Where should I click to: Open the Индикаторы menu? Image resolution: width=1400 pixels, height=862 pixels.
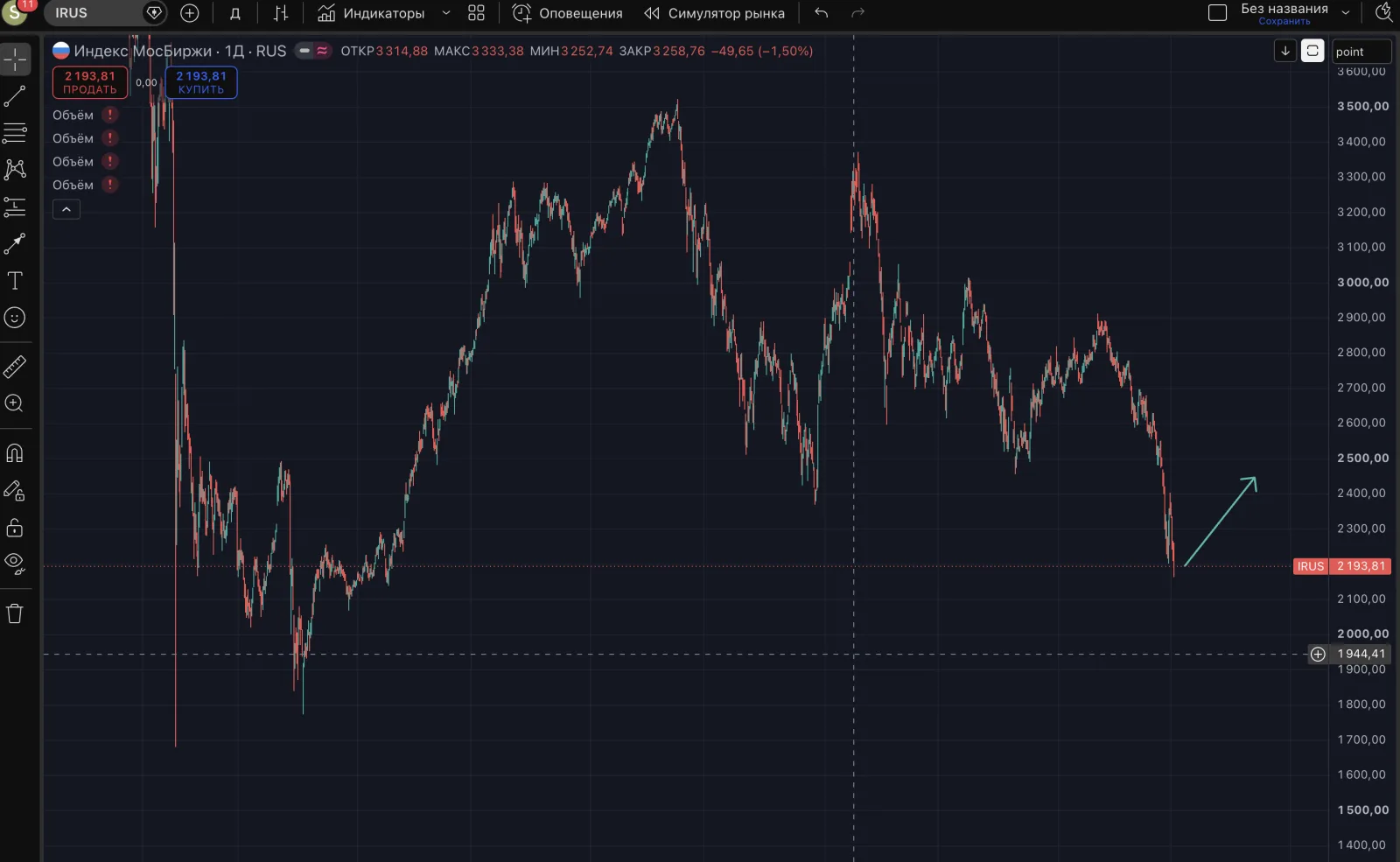[x=371, y=13]
